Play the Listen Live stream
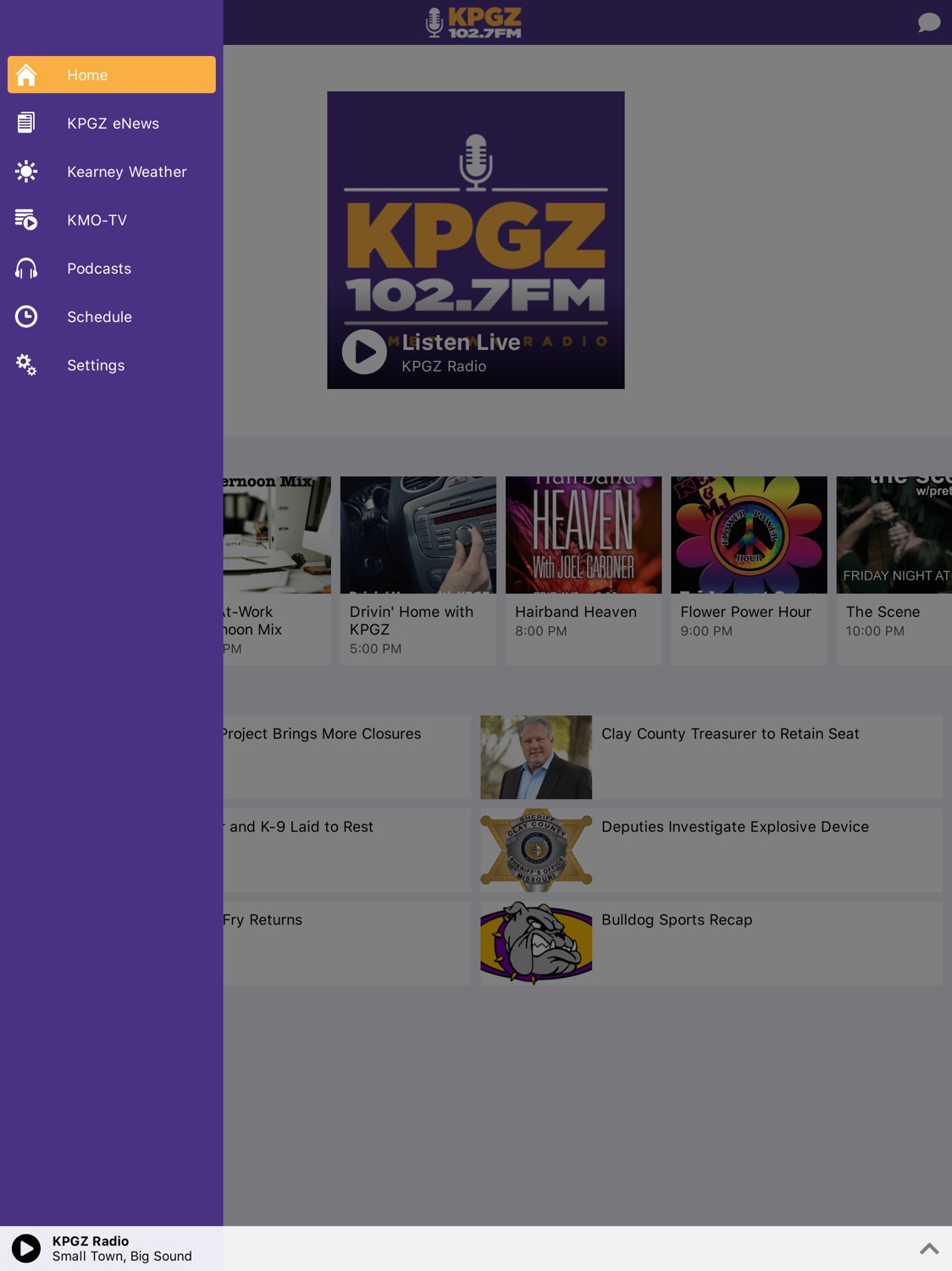The width and height of the screenshot is (952, 1271). (364, 352)
